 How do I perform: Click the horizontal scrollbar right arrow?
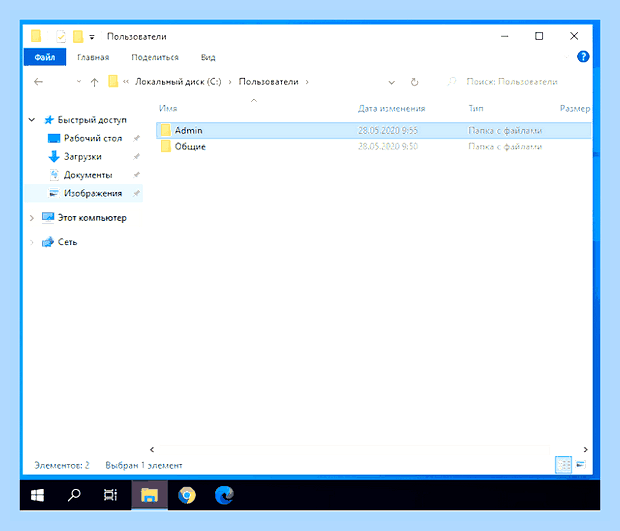586,450
